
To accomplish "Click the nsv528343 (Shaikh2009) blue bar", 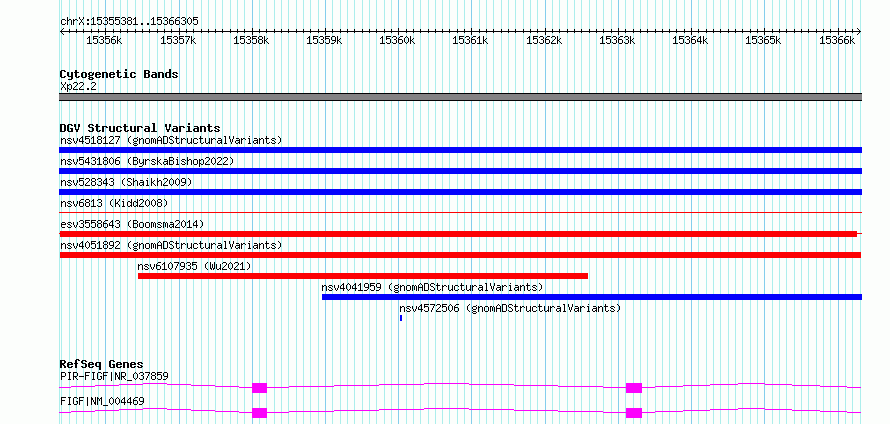I will (x=460, y=192).
